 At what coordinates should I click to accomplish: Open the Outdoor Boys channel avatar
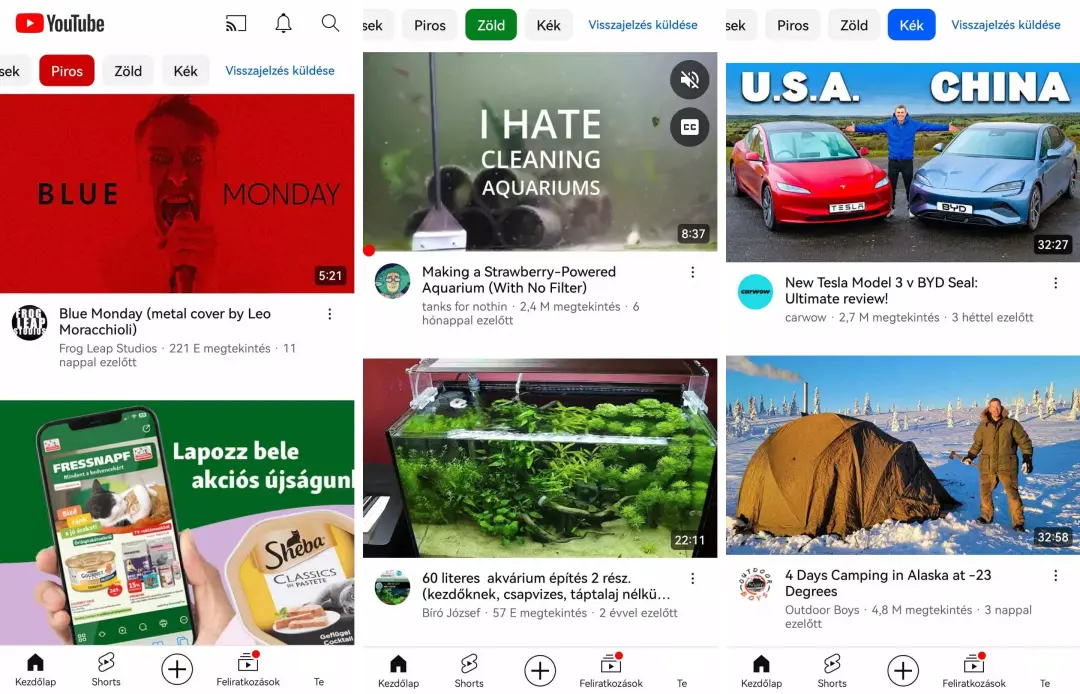(756, 585)
